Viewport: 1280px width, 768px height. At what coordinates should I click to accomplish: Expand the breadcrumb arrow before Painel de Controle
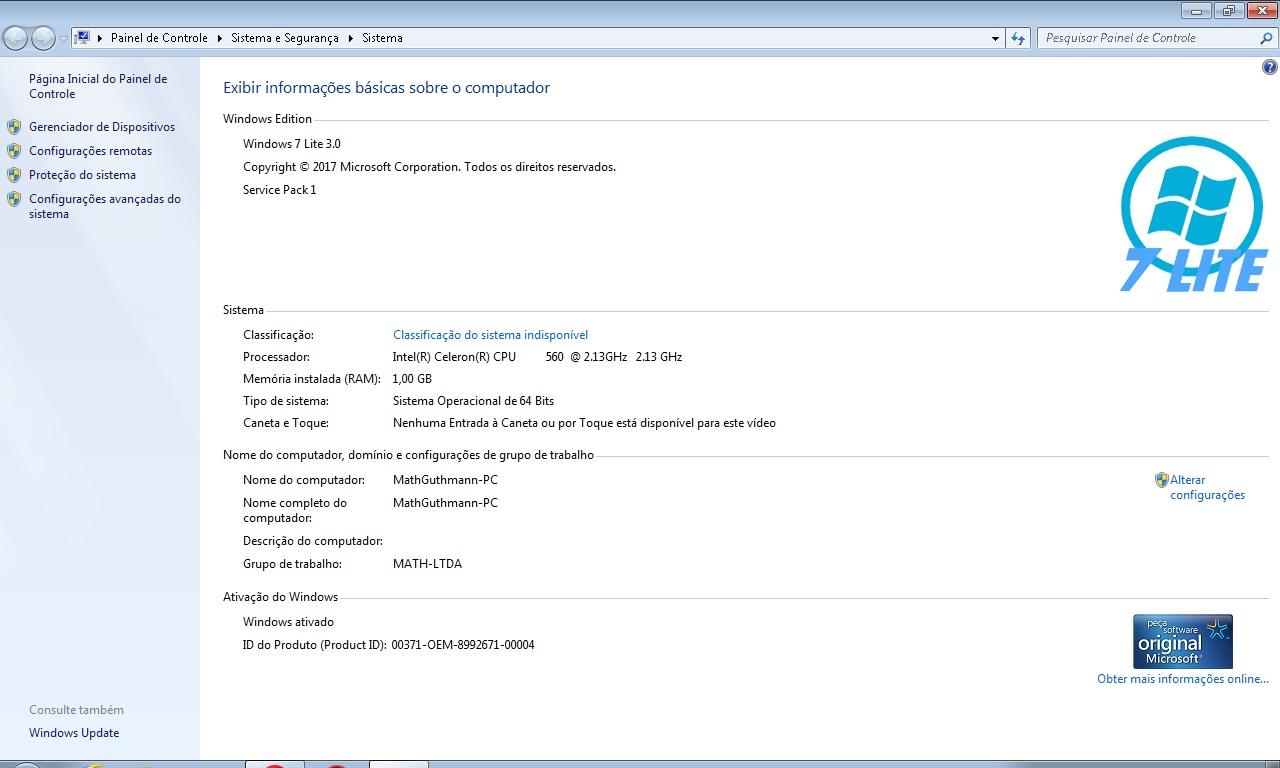[100, 38]
